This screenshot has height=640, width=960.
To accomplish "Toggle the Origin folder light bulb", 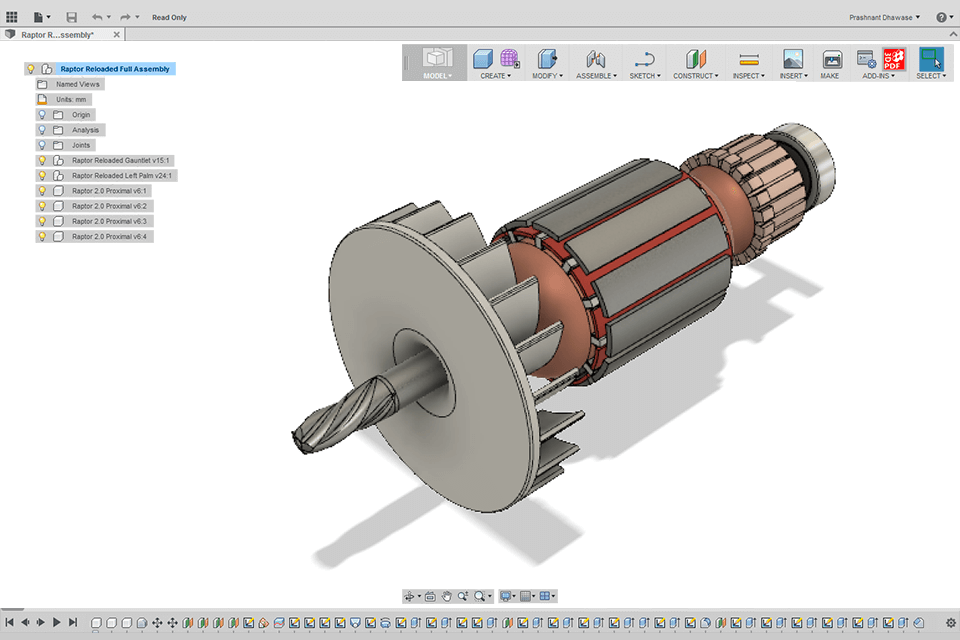I will point(42,115).
